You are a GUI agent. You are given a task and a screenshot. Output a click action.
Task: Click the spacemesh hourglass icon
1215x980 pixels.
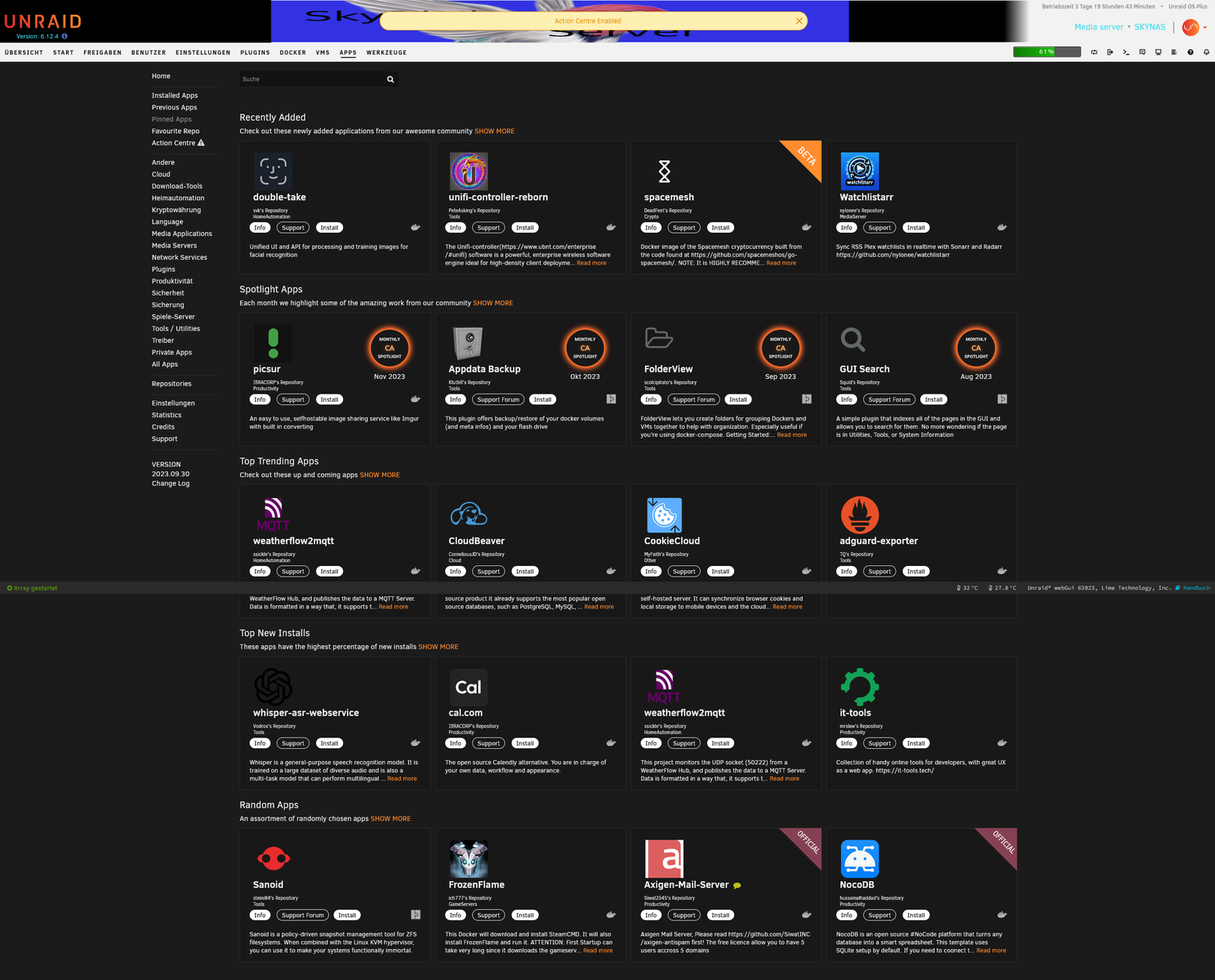[664, 171]
